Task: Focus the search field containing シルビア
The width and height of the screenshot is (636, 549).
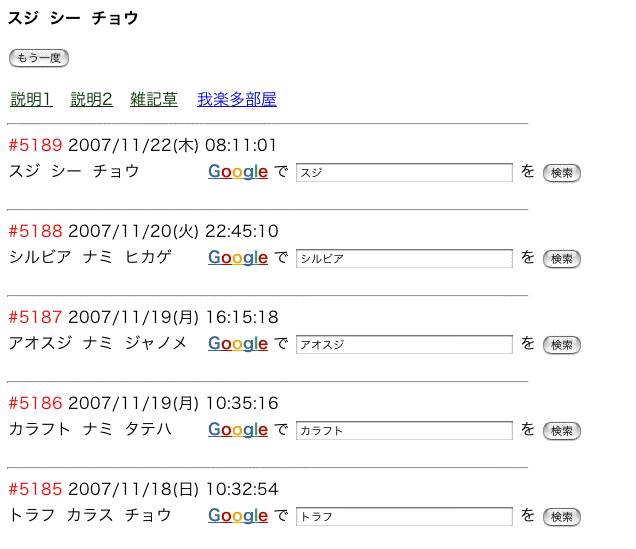Action: pyautogui.click(x=404, y=259)
